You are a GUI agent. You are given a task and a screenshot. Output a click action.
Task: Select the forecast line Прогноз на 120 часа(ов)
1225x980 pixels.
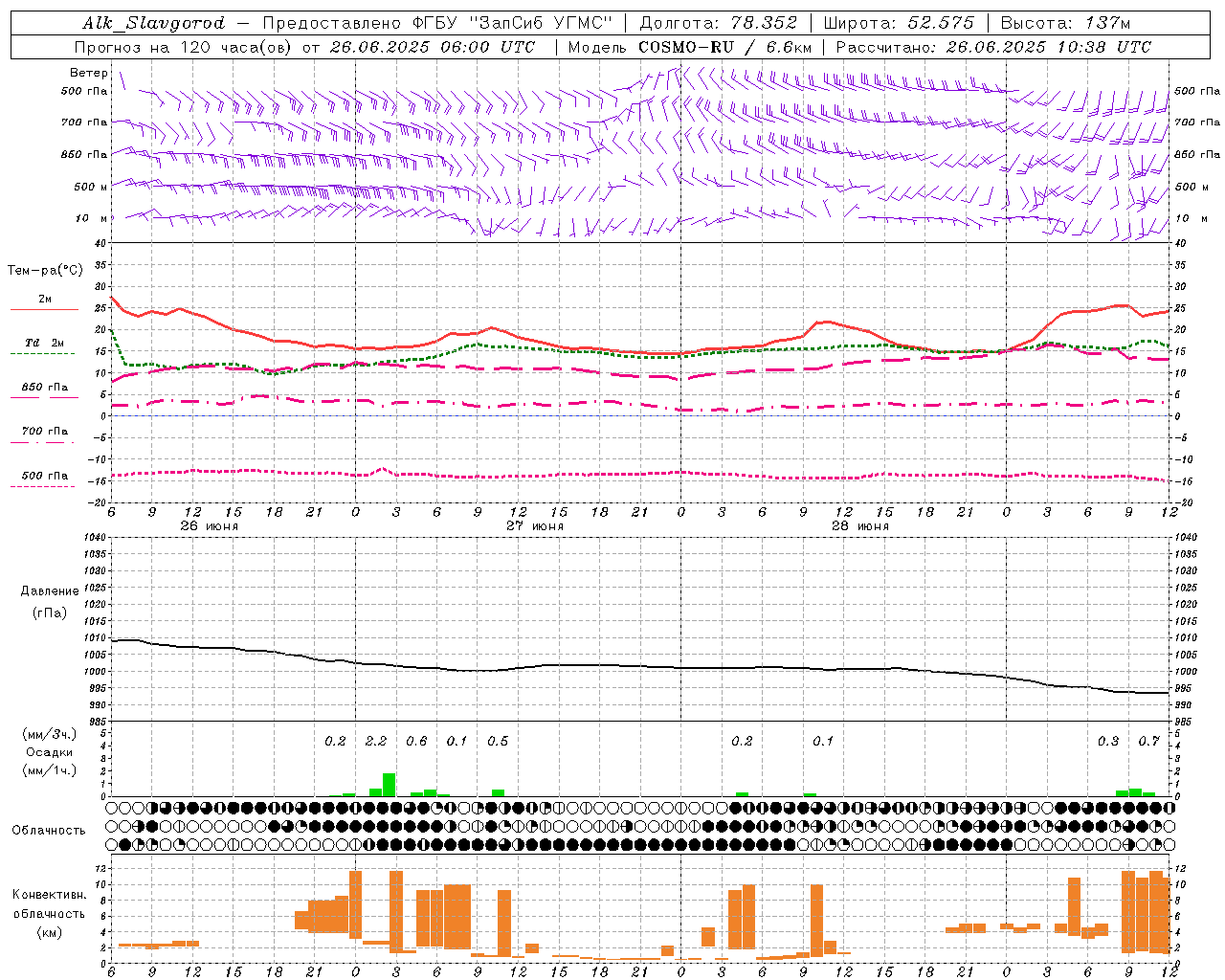184,47
